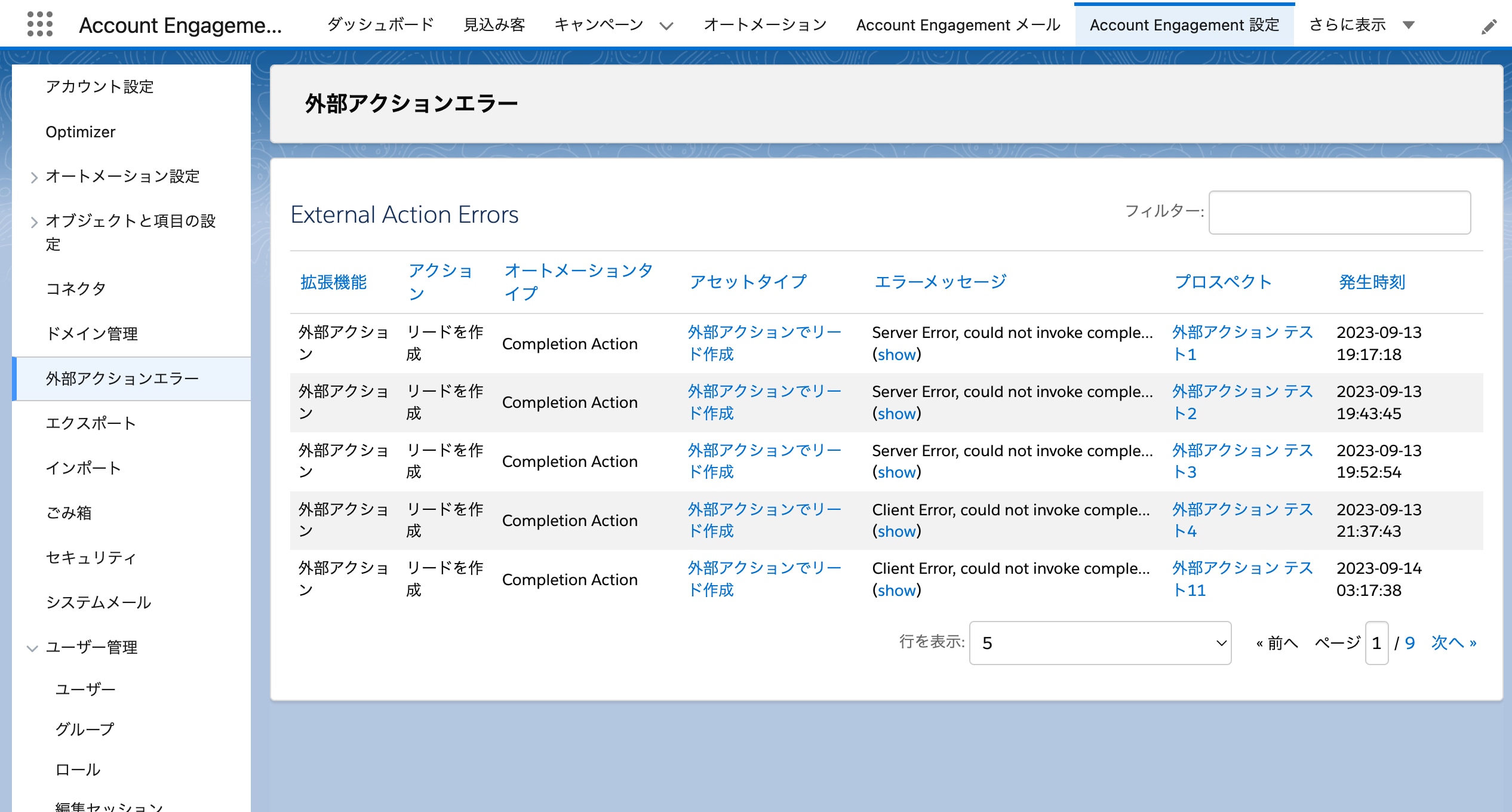Select コネクタ in the sidebar
The image size is (1512, 812).
tap(76, 289)
